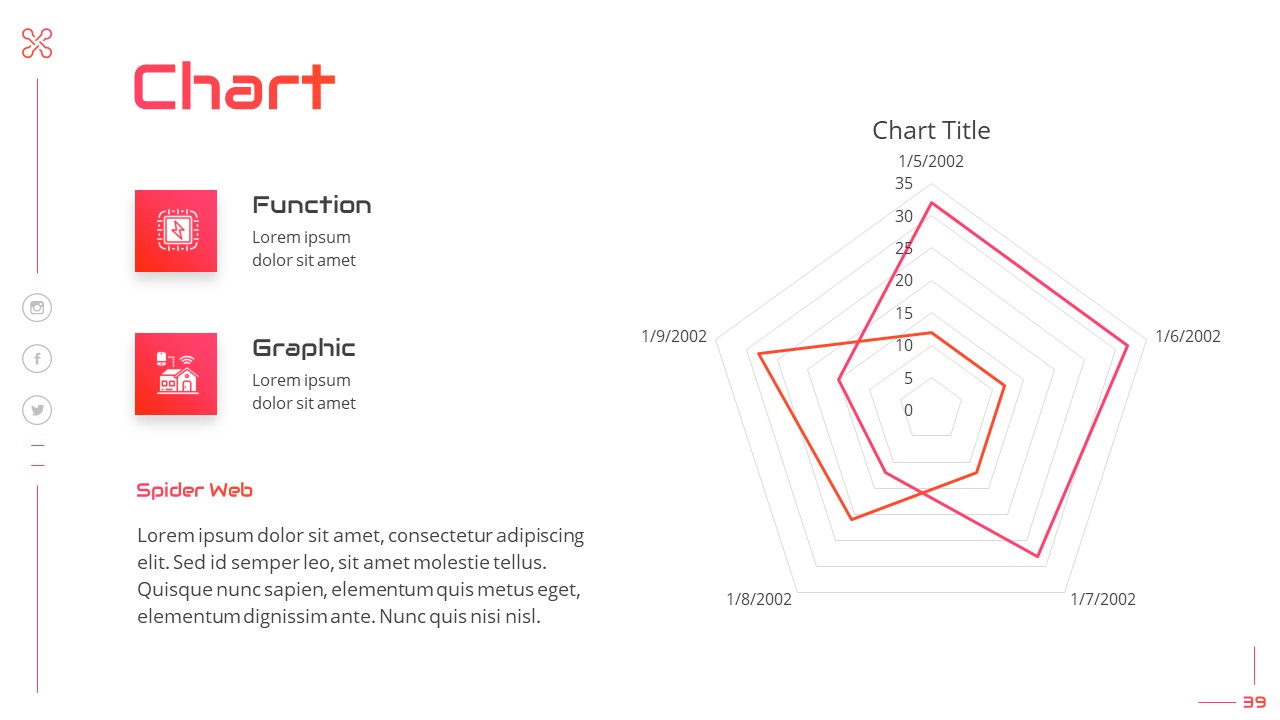Viewport: 1280px width, 720px height.
Task: Select the Graphic heading text
Action: [303, 348]
